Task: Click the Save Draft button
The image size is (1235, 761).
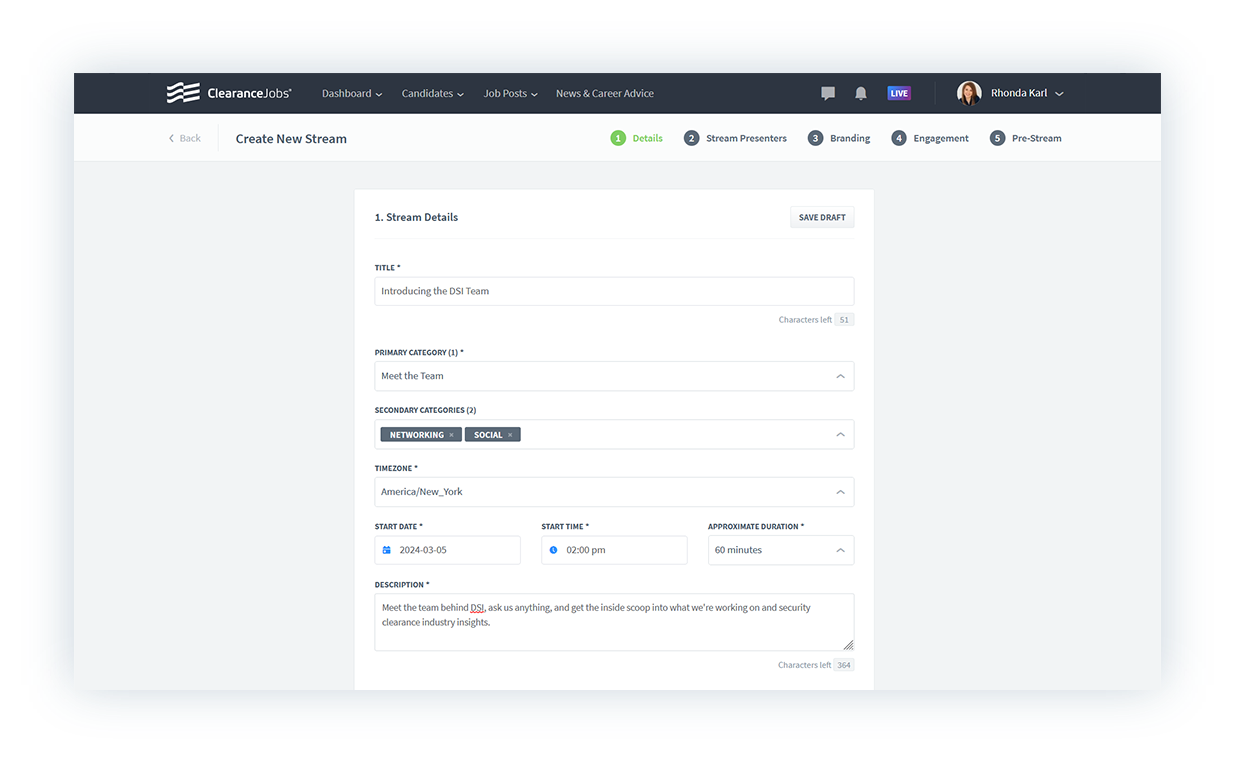Action: [x=822, y=217]
